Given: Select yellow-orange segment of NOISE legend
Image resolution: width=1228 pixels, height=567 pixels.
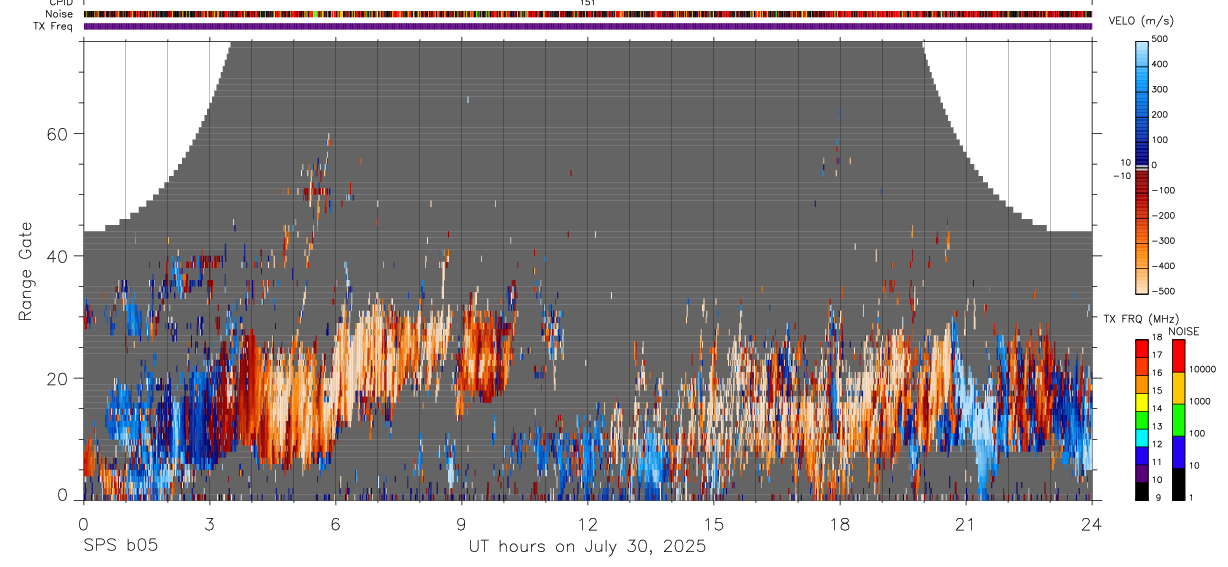Looking at the screenshot, I should click(1178, 388).
